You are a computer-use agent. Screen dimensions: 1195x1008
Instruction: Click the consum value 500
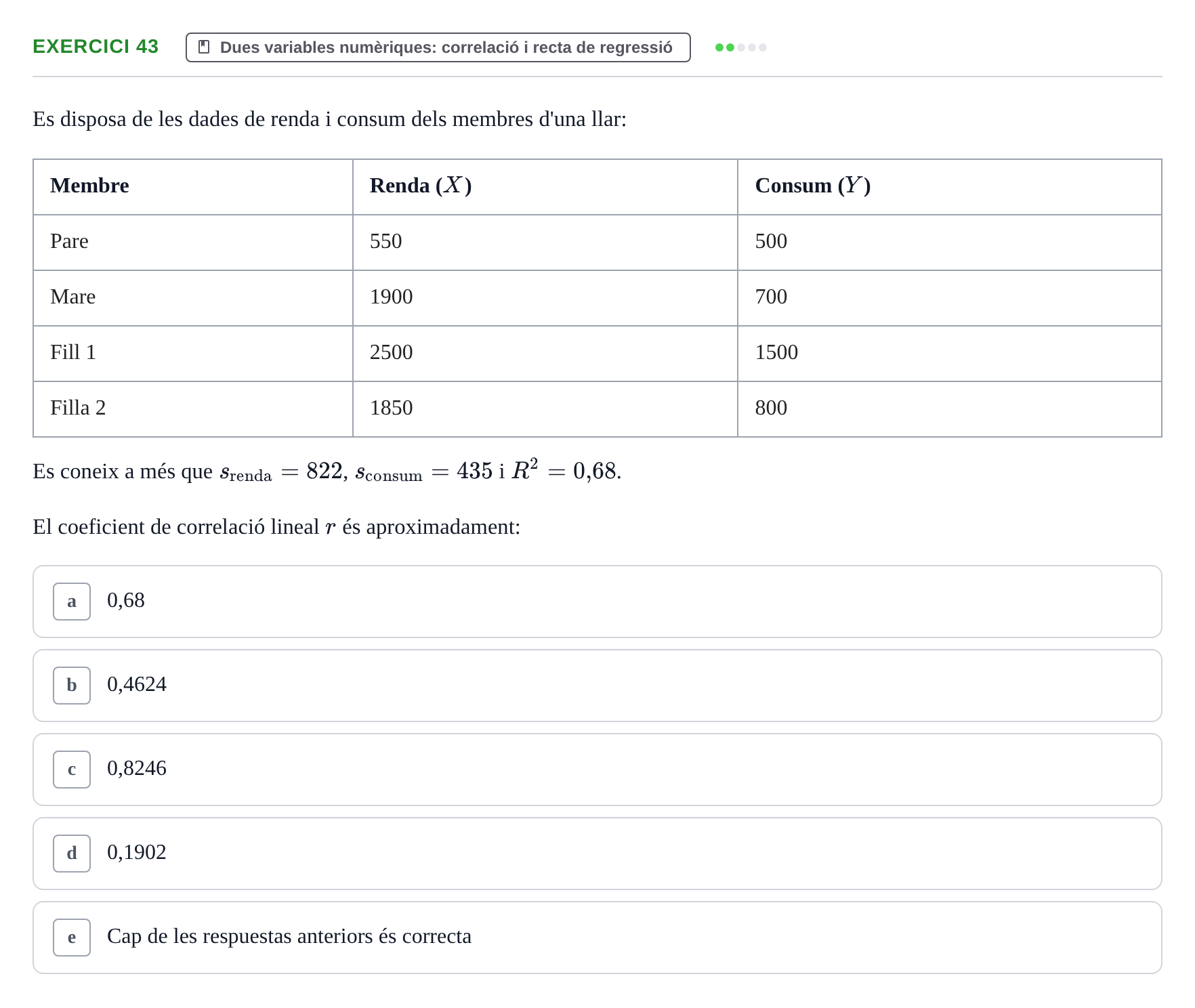tap(771, 241)
